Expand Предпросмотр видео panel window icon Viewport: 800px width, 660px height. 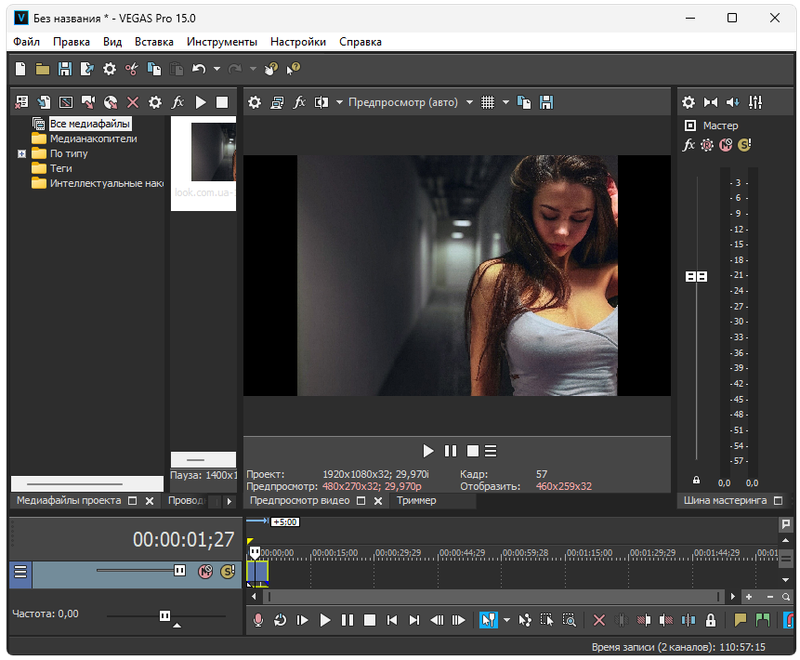(x=361, y=501)
